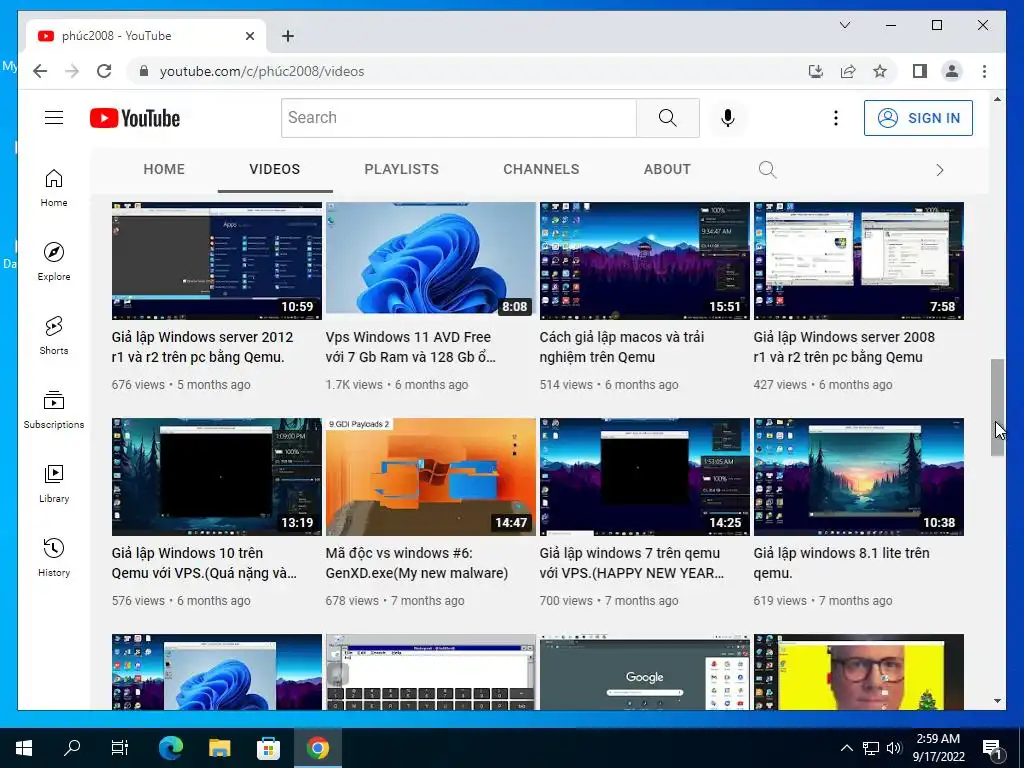Screen dimensions: 1024x768
Task: Show more channel tabs chevron
Action: 940,170
